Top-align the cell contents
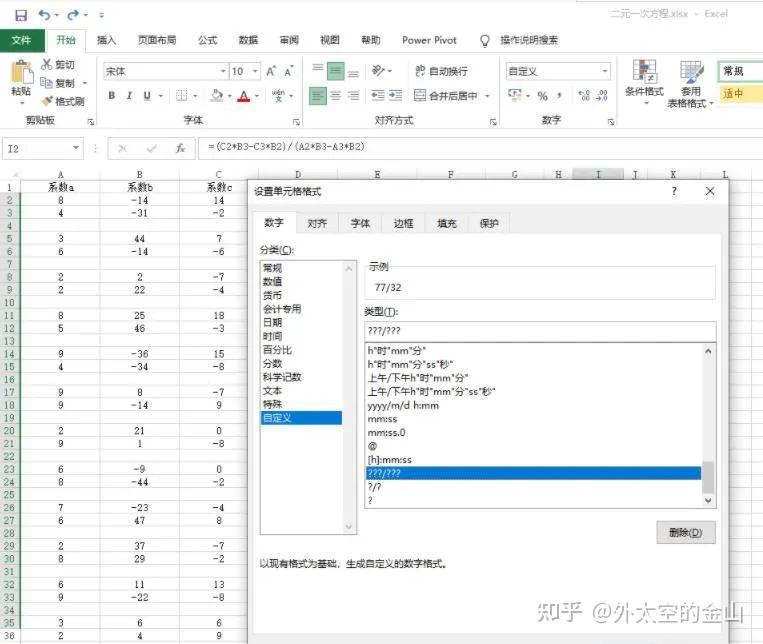The image size is (763, 644). 318,68
